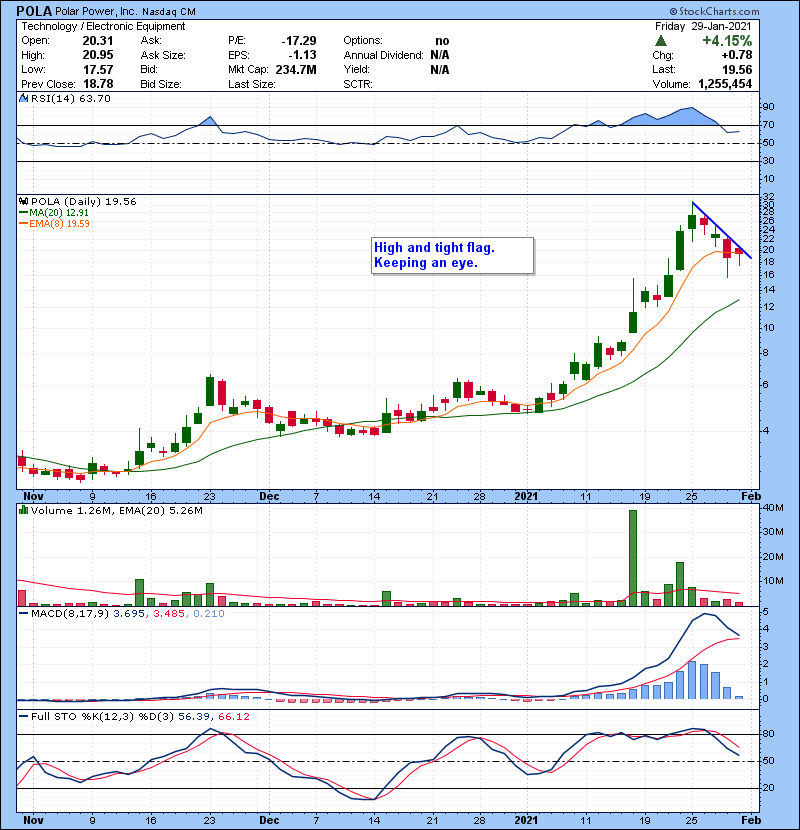This screenshot has width=800, height=830.
Task: Click the RSI panel chart icon
Action: coord(23,98)
